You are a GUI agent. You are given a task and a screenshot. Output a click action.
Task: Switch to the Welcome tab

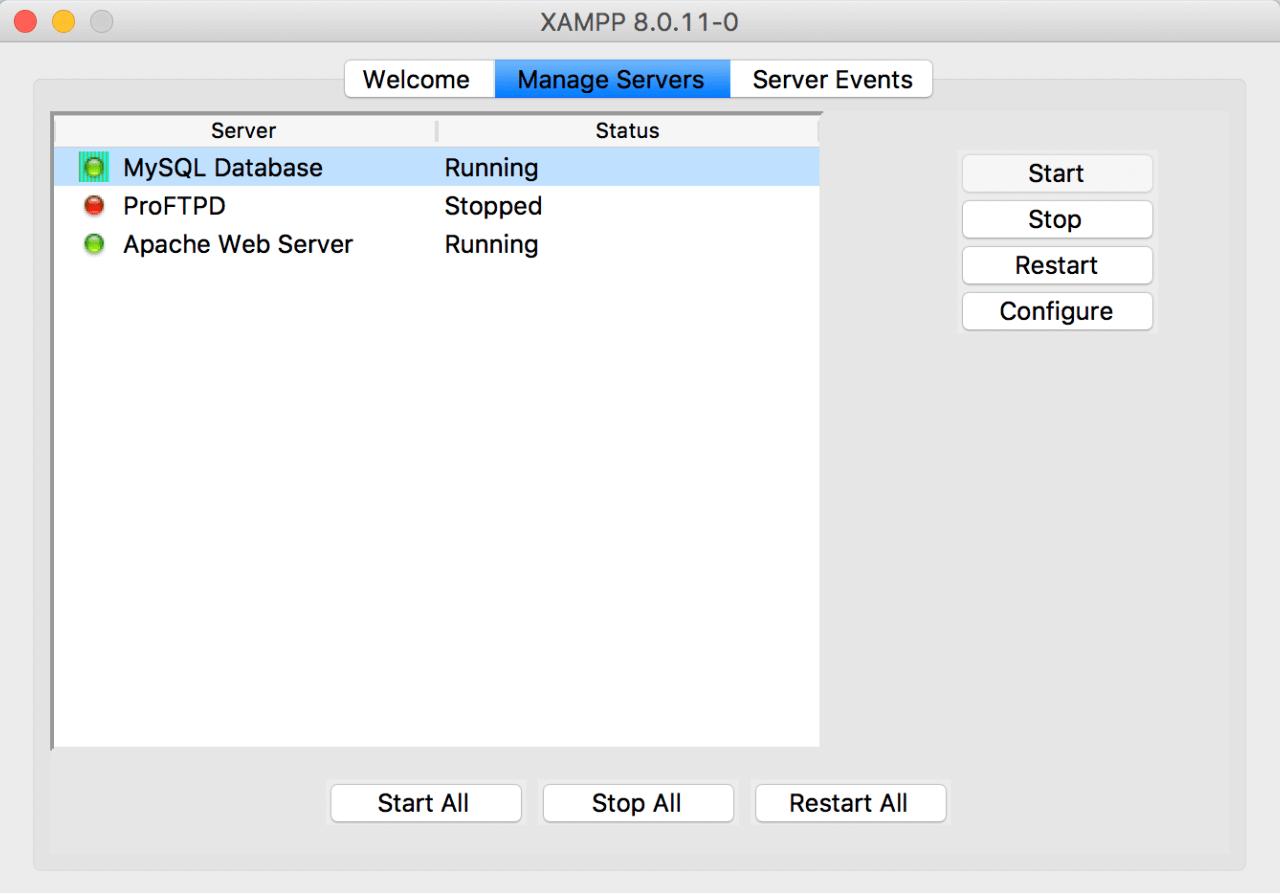tap(417, 79)
